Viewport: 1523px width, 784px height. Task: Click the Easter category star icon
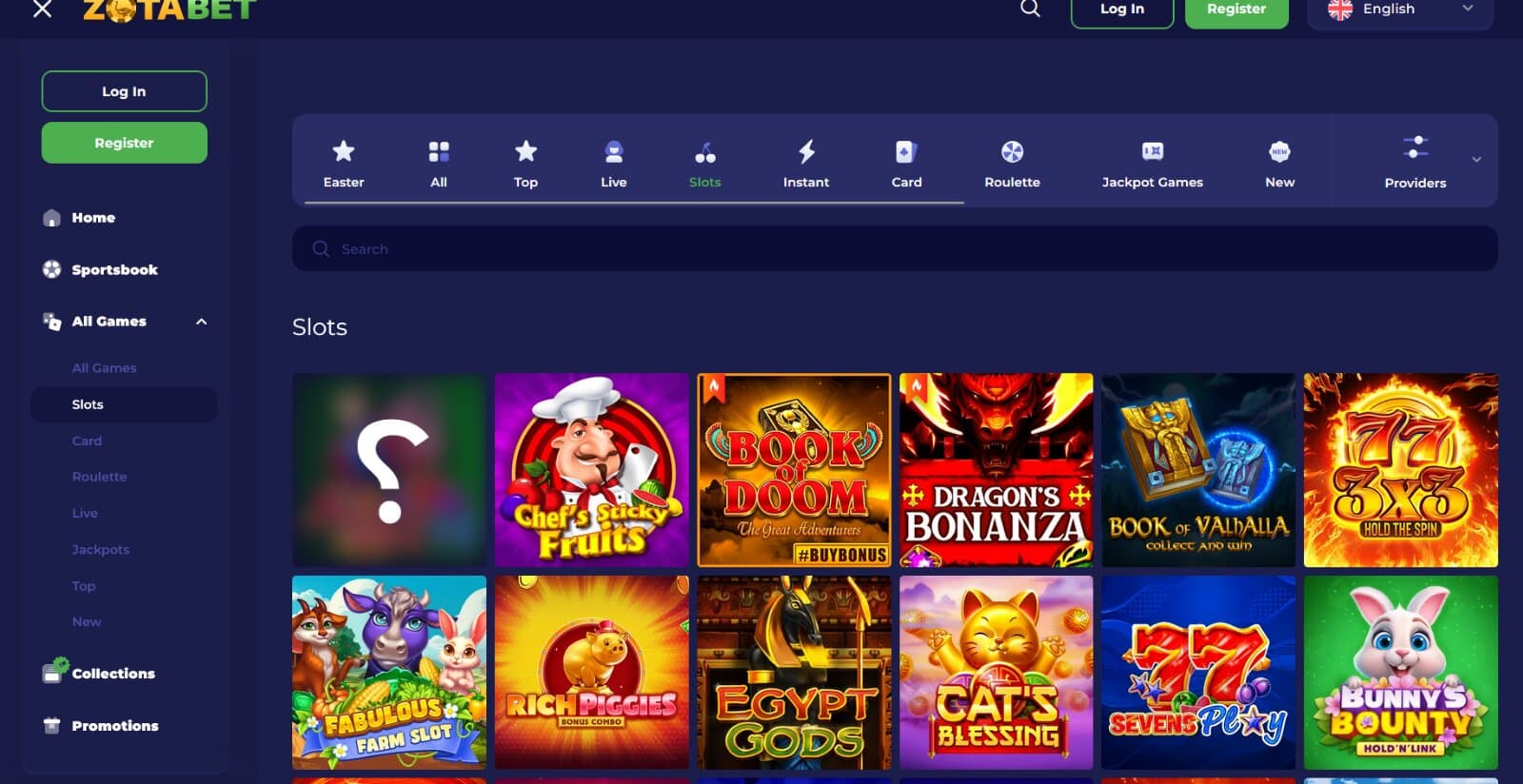pyautogui.click(x=344, y=151)
